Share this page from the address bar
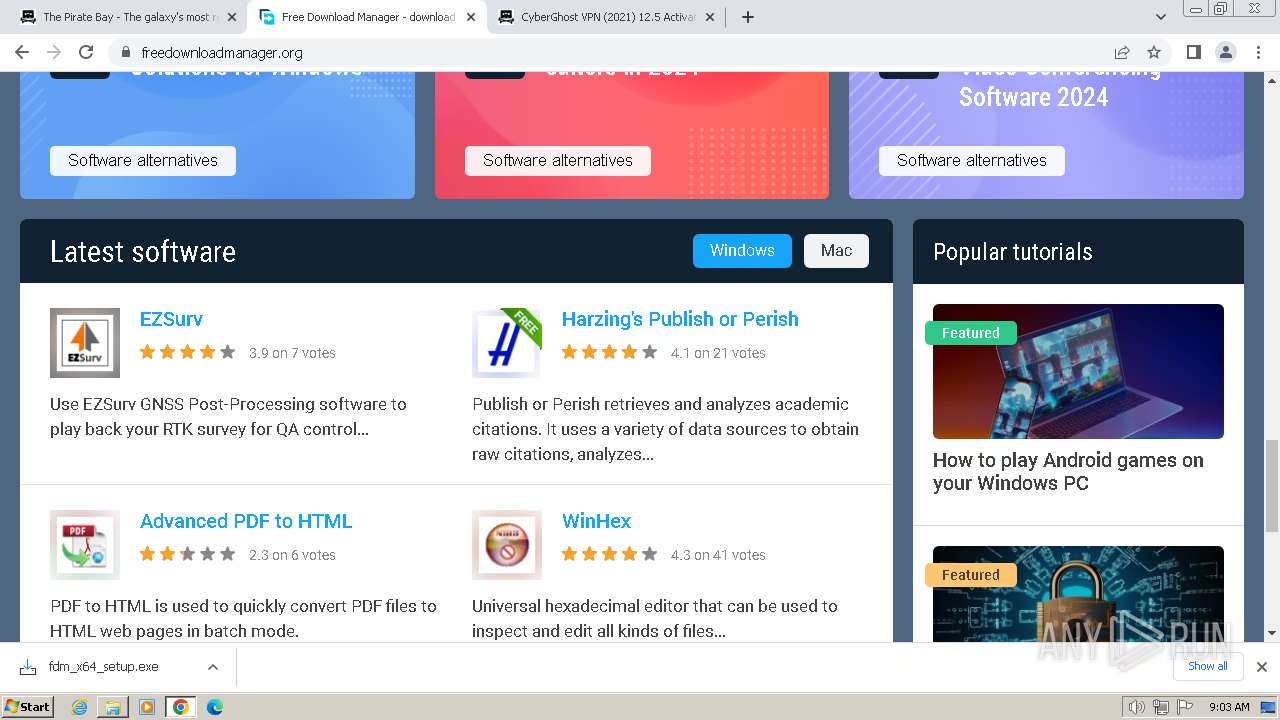Screen dimensions: 1280x720 (1122, 52)
